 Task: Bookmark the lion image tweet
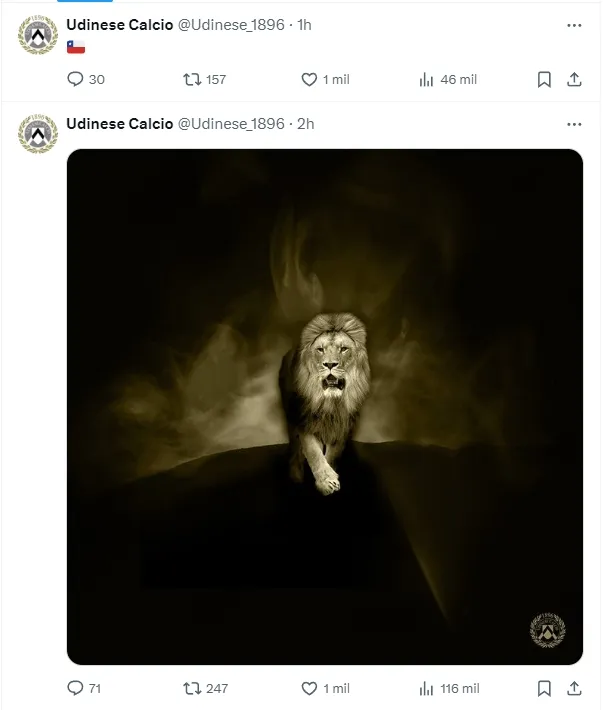pyautogui.click(x=544, y=688)
